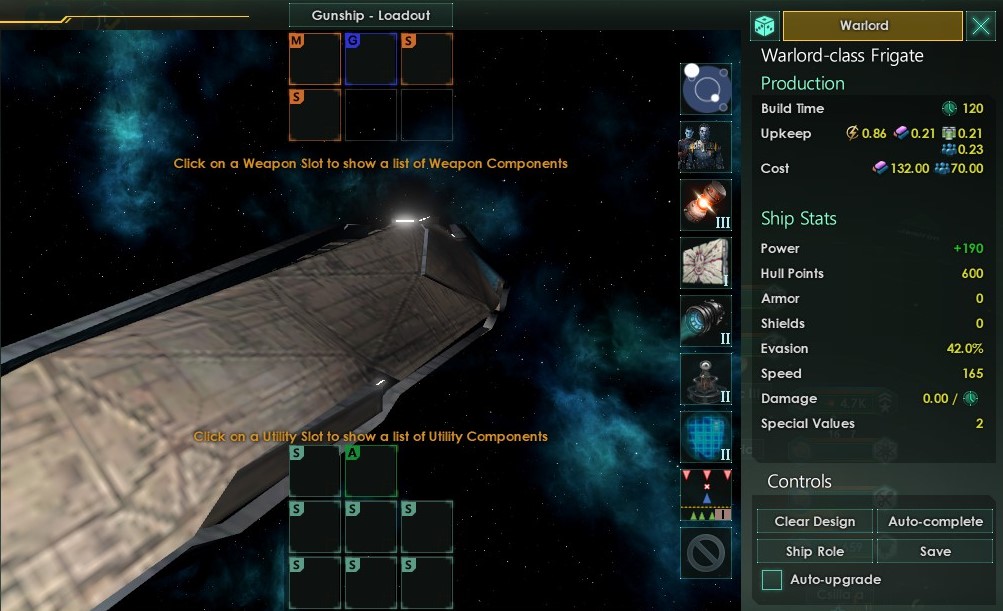Image resolution: width=1003 pixels, height=611 pixels.
Task: Click the Clear Design button
Action: pyautogui.click(x=814, y=521)
